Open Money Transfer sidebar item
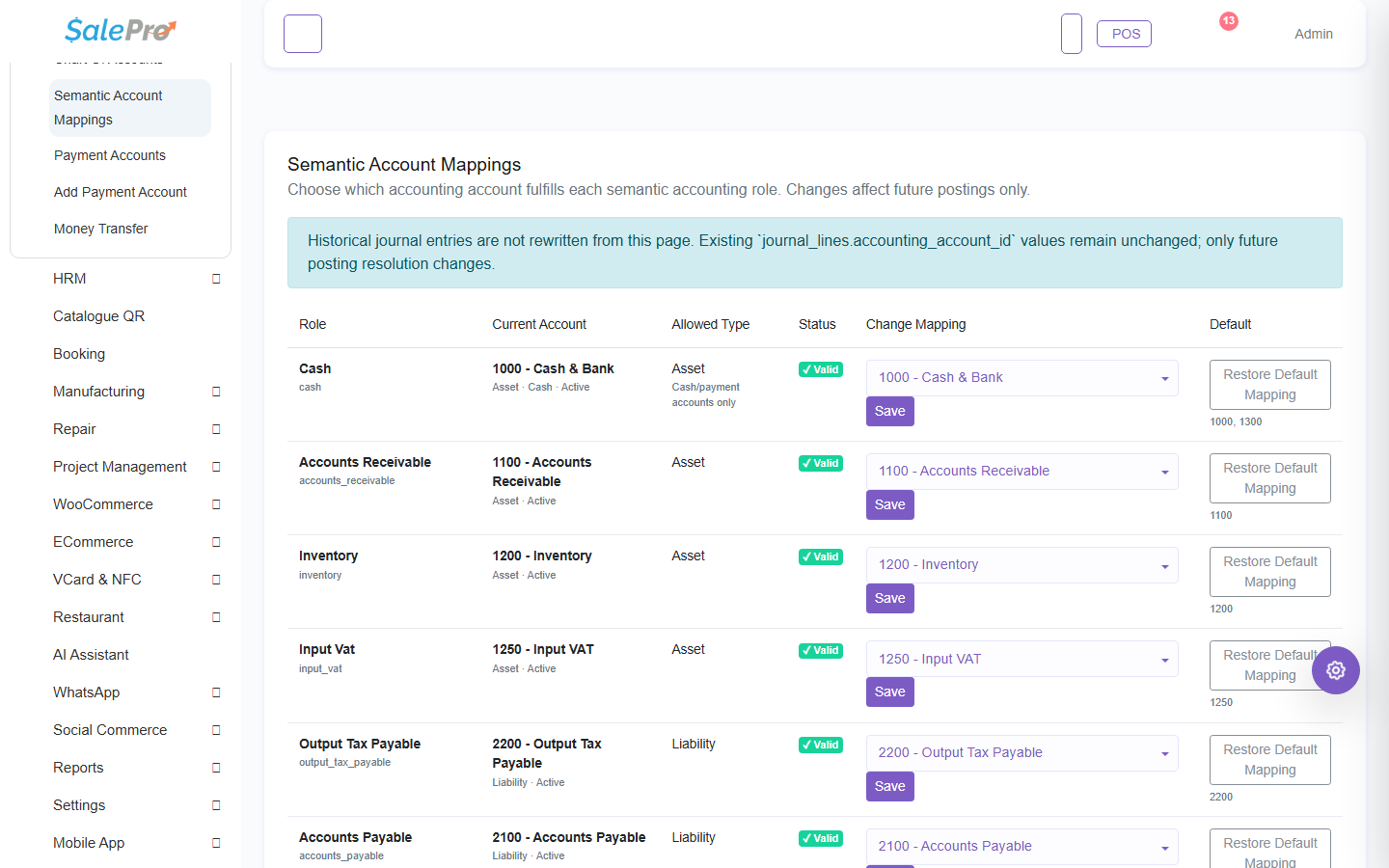1389x868 pixels. click(101, 229)
